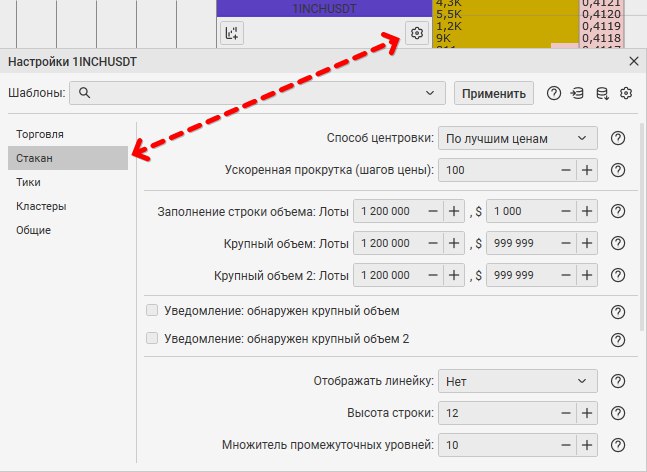647x472 pixels.
Task: Click the chart-add icon below the 1INCHUSDT header
Action: tap(232, 34)
